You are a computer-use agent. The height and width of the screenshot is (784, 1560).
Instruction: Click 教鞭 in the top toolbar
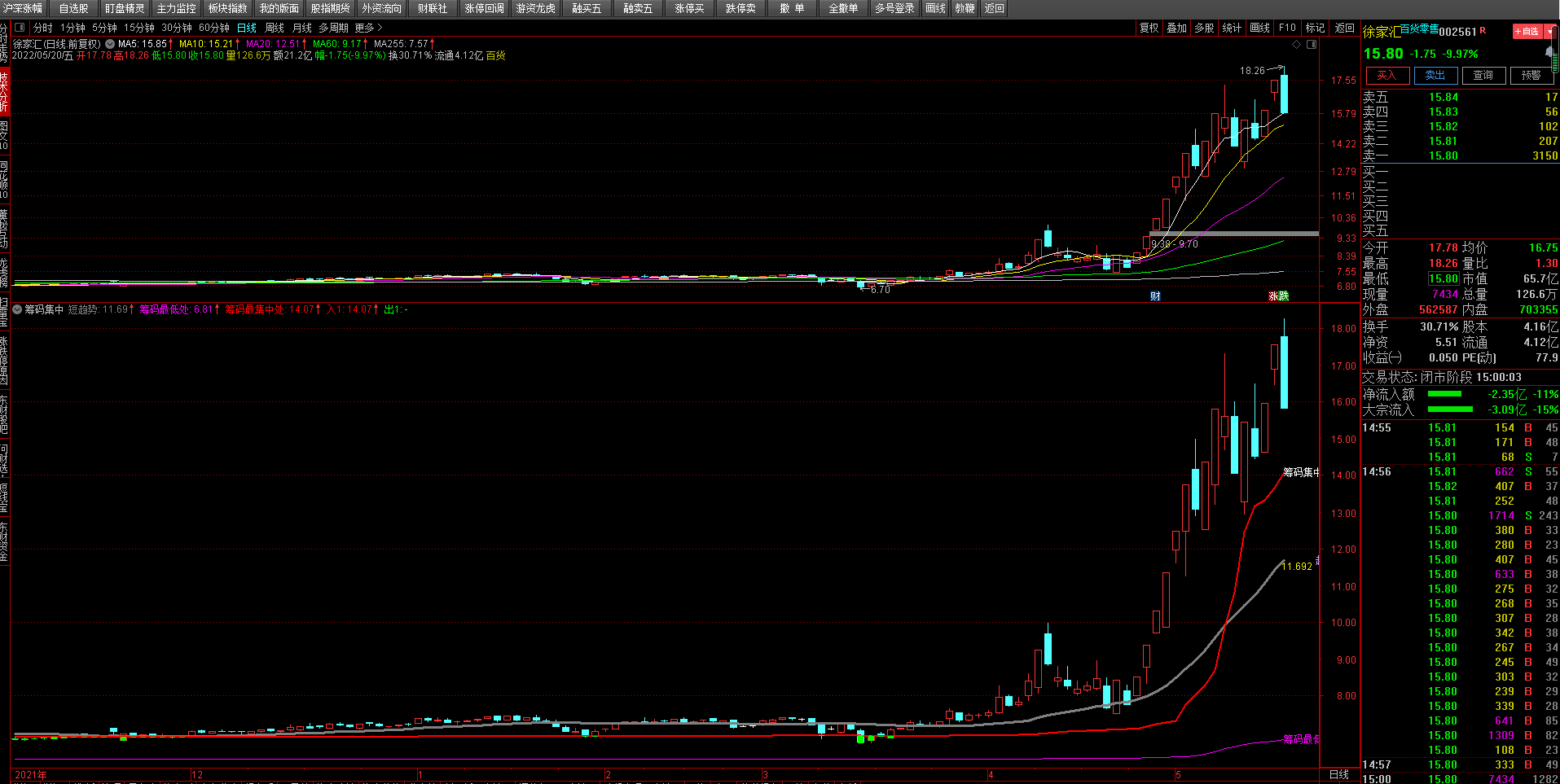965,8
